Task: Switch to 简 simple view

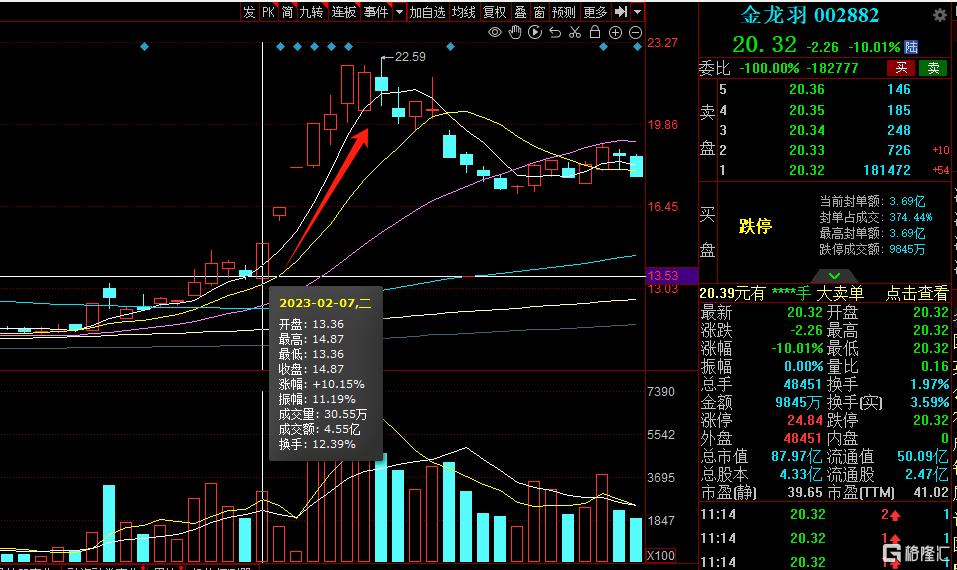Action: click(x=287, y=12)
